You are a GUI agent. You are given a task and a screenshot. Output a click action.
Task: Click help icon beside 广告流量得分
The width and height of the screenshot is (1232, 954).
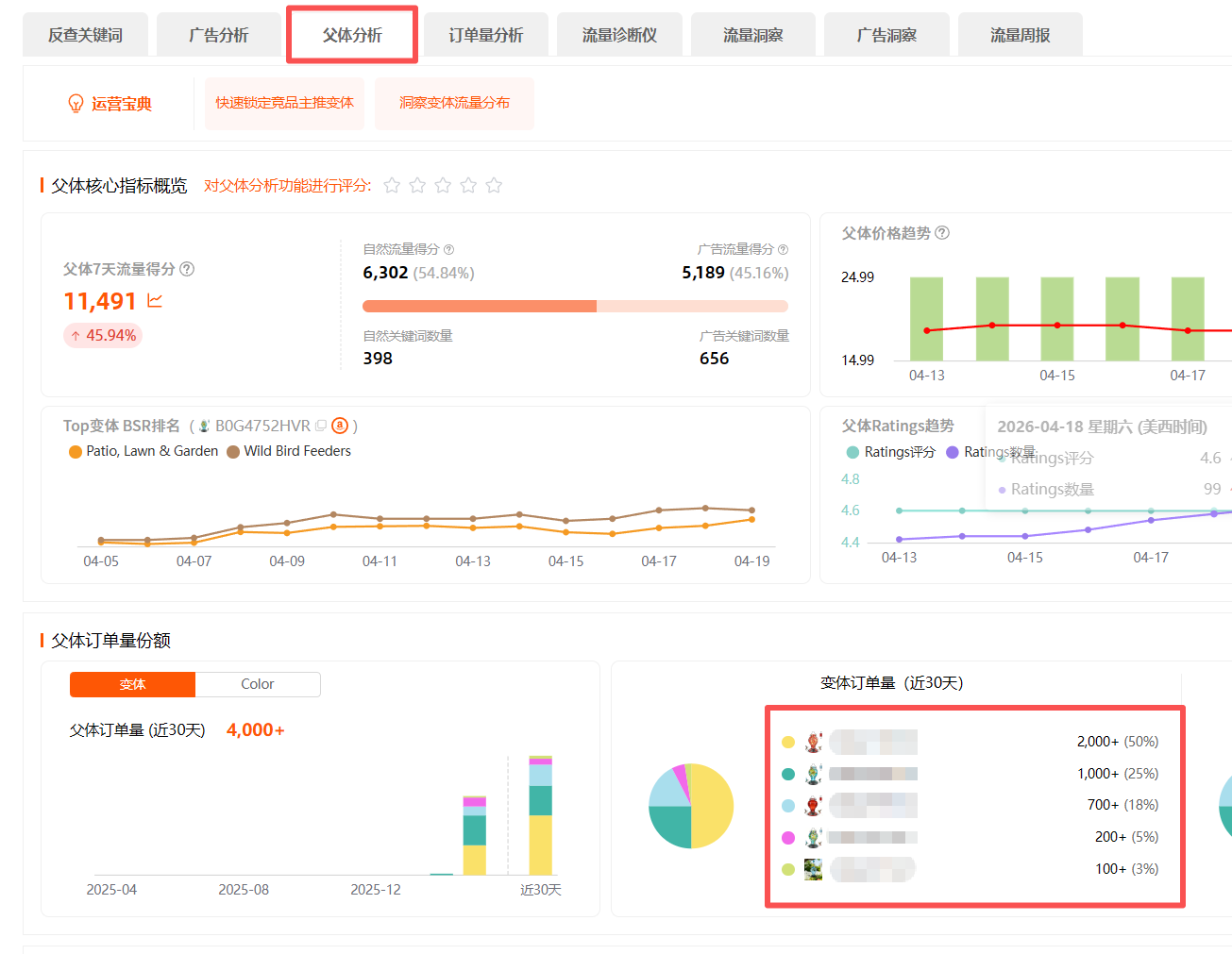(783, 250)
